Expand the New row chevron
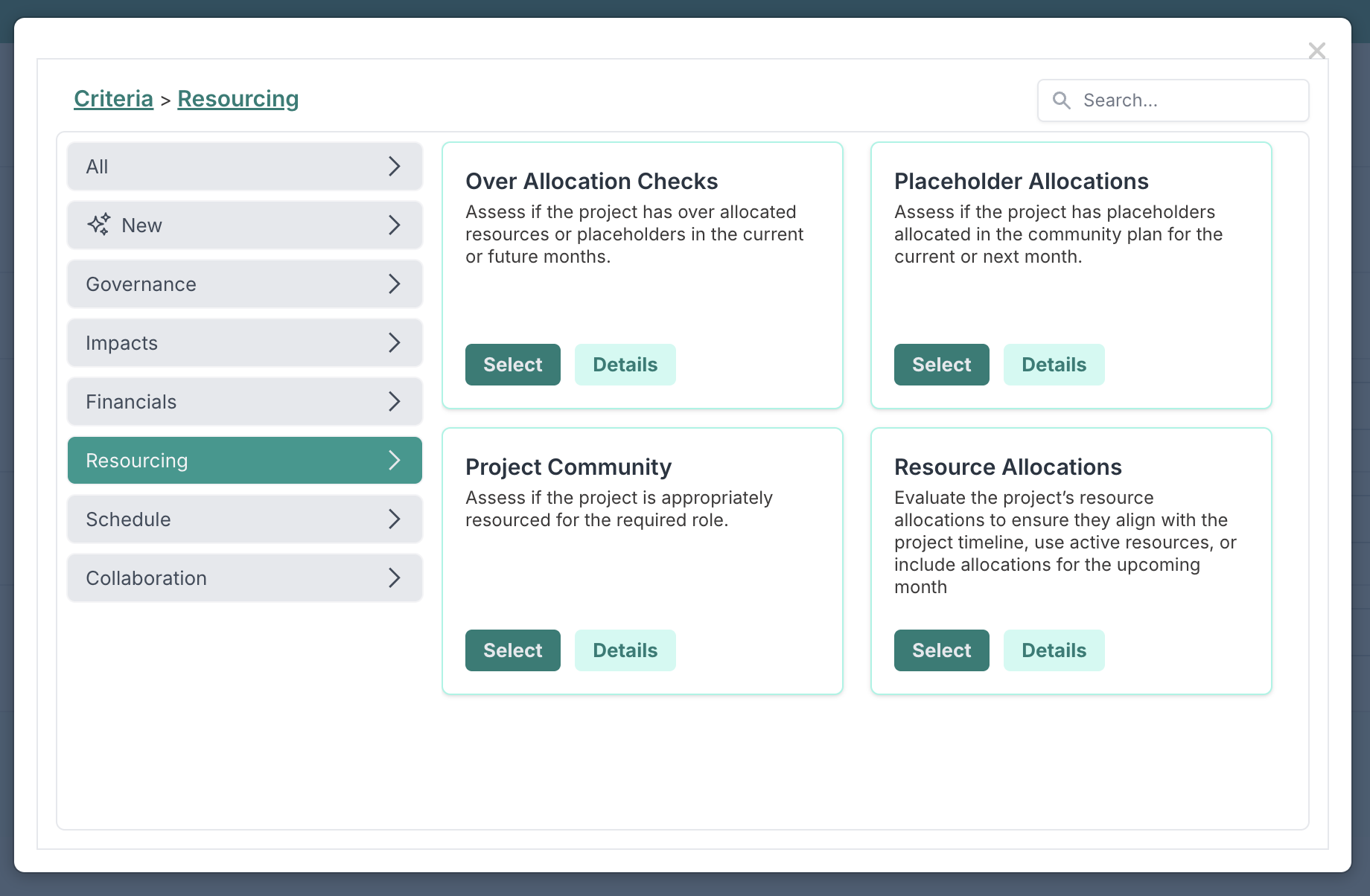 [x=395, y=225]
